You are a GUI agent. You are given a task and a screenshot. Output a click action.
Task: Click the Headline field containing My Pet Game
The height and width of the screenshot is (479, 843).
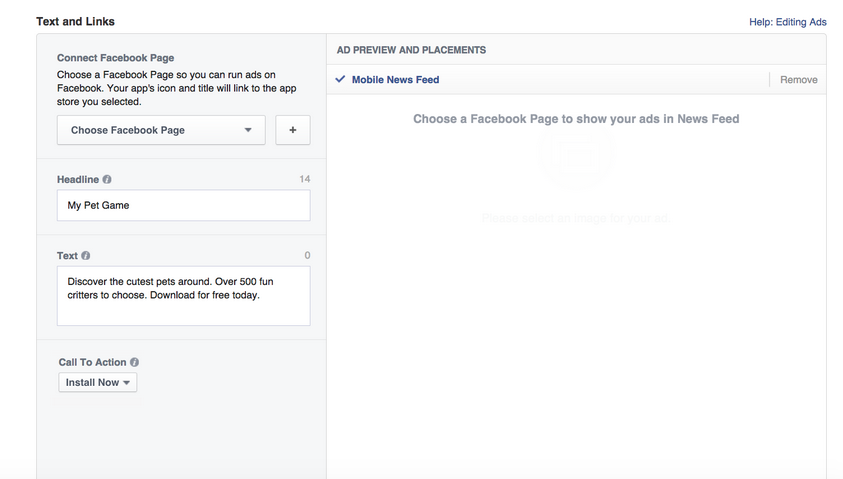183,205
